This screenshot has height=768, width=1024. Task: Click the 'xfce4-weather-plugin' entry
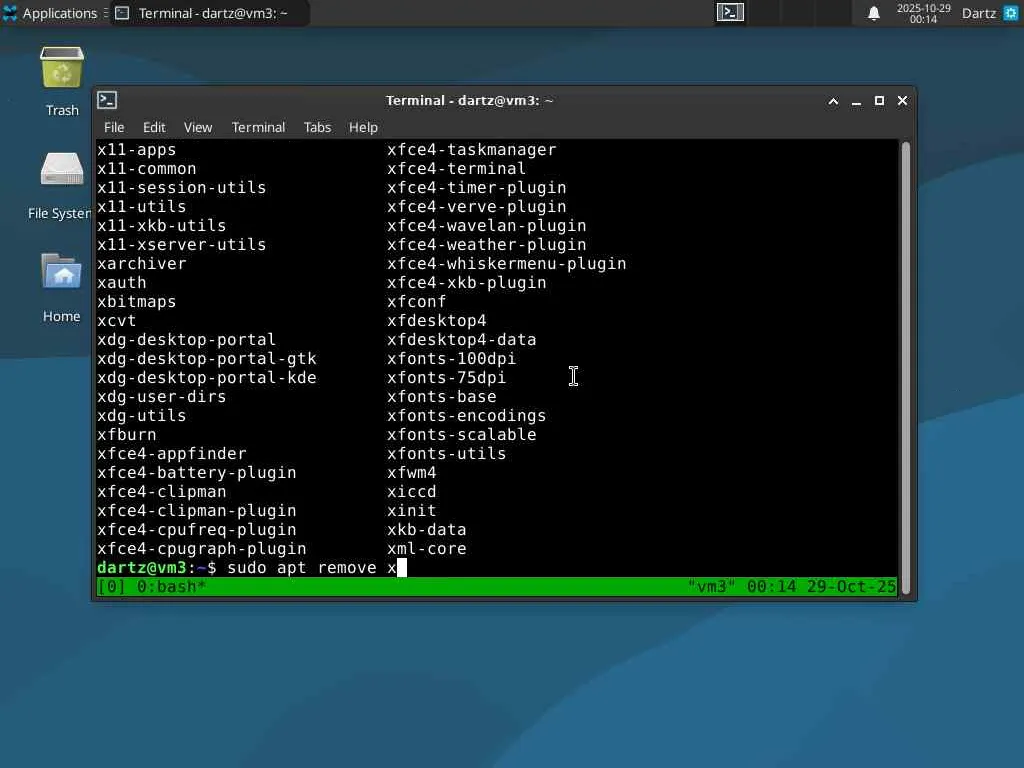(x=487, y=244)
